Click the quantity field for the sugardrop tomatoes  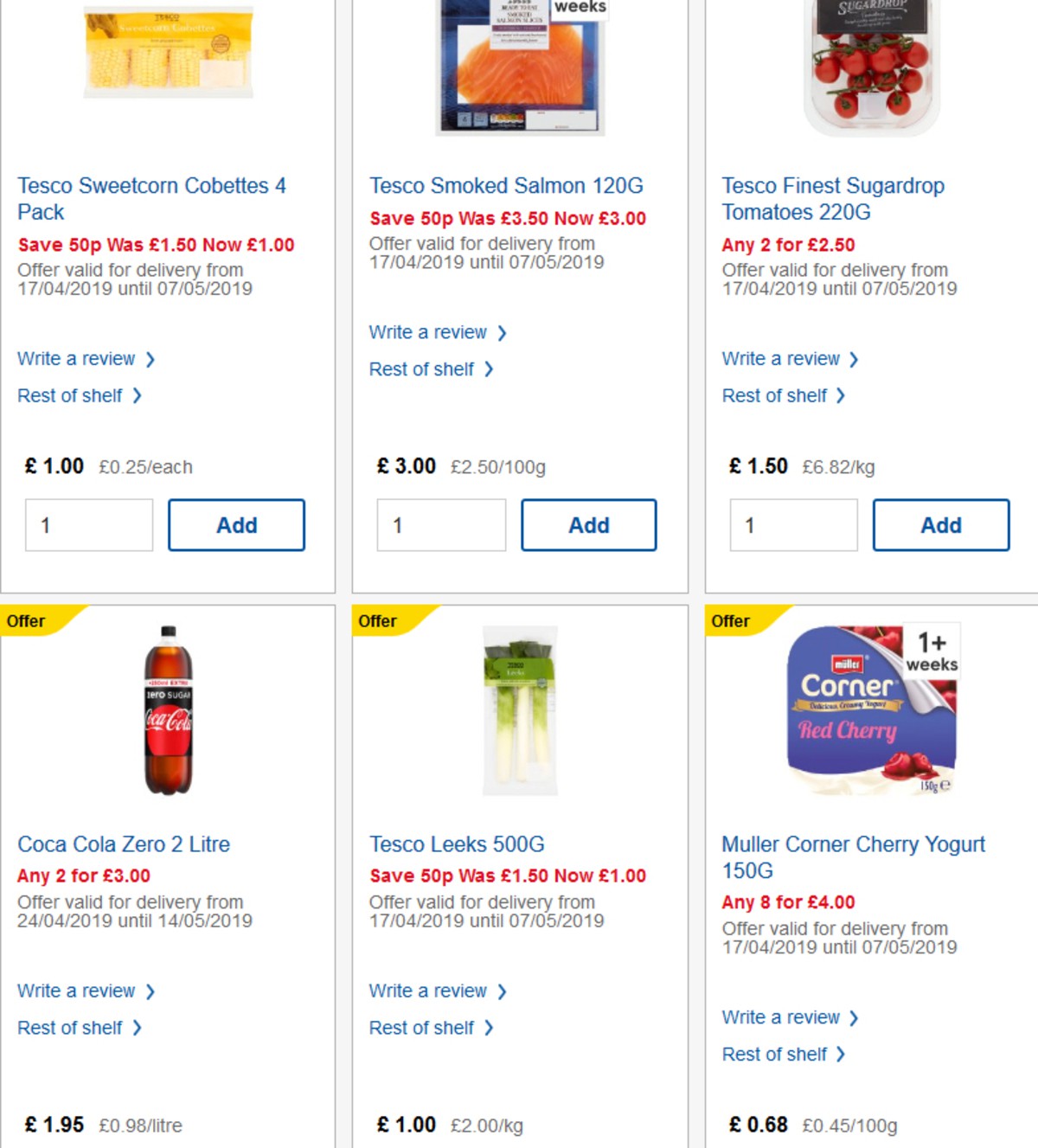coord(793,524)
